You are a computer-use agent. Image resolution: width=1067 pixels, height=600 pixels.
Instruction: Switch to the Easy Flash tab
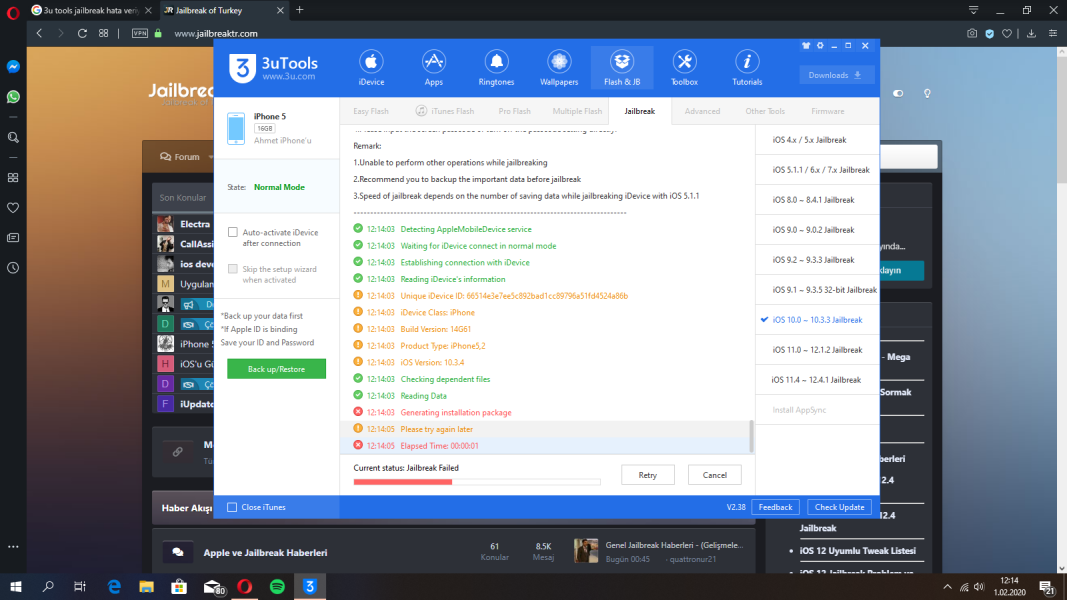371,111
